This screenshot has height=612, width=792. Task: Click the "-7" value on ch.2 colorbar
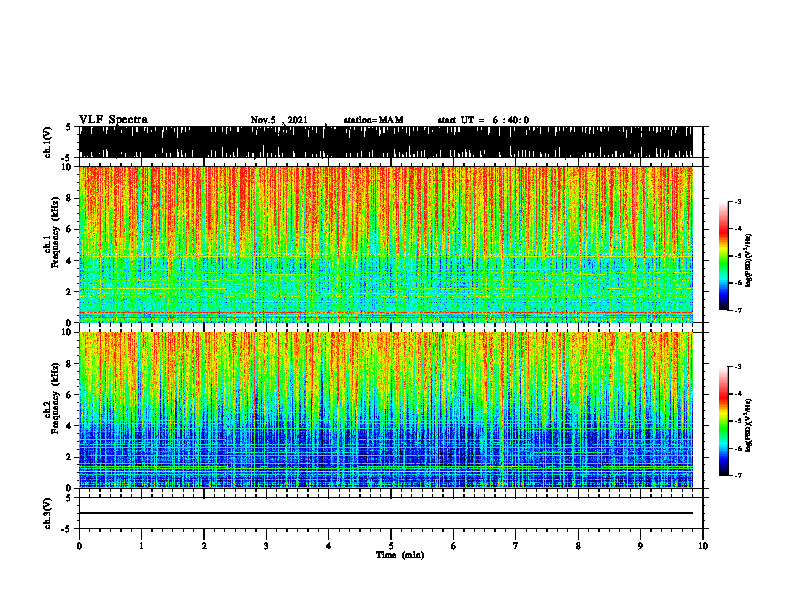click(738, 475)
